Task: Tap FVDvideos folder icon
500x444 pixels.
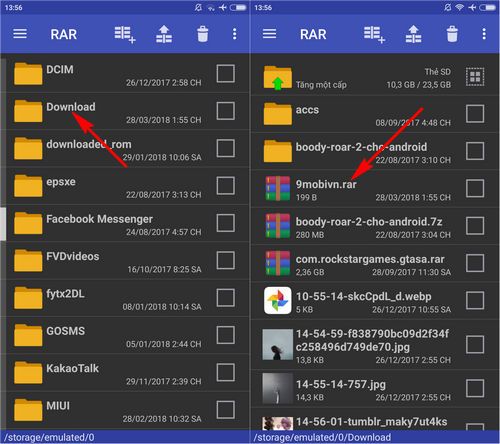Action: pos(28,260)
